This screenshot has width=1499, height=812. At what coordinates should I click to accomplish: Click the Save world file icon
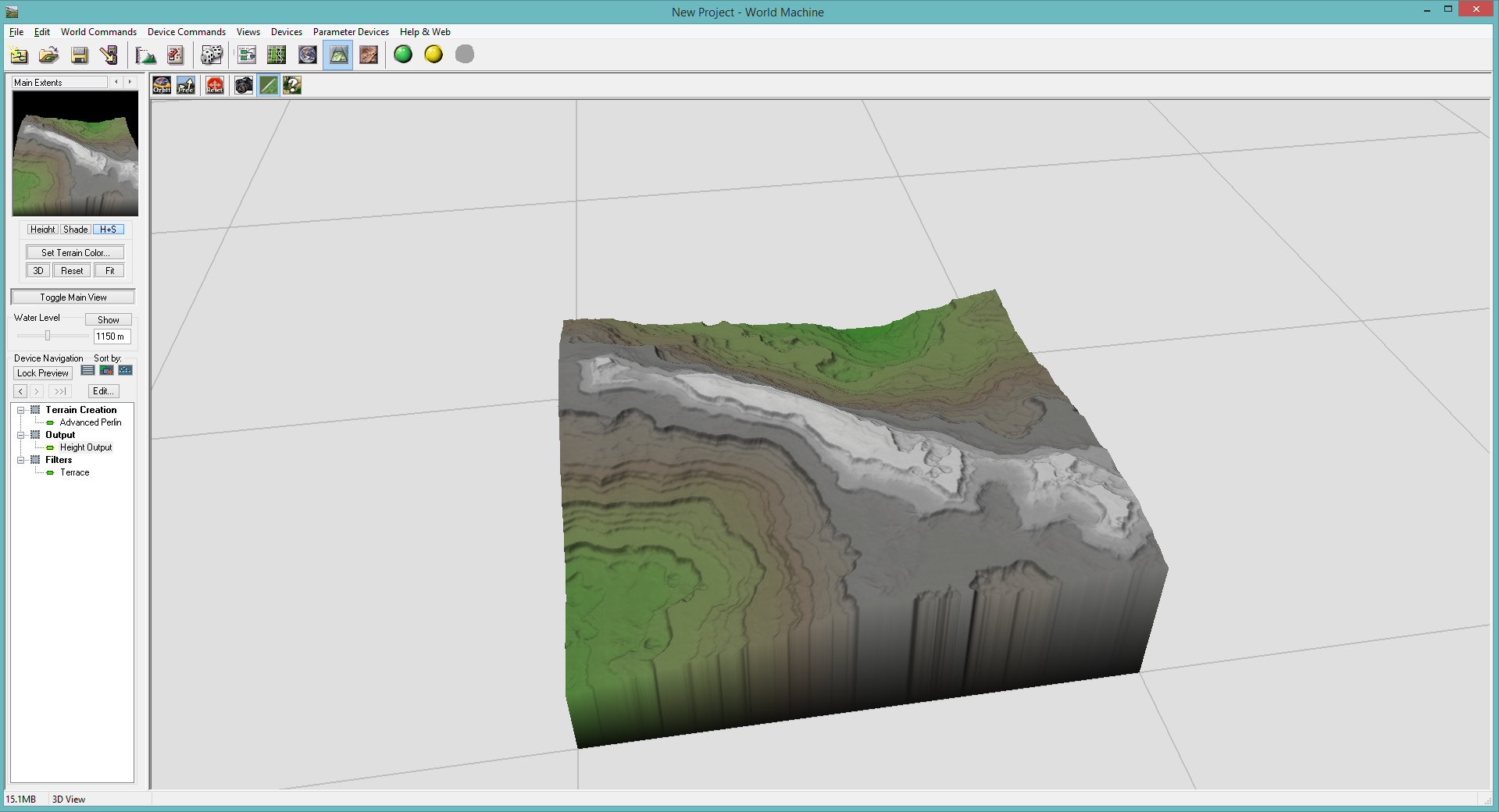tap(80, 55)
